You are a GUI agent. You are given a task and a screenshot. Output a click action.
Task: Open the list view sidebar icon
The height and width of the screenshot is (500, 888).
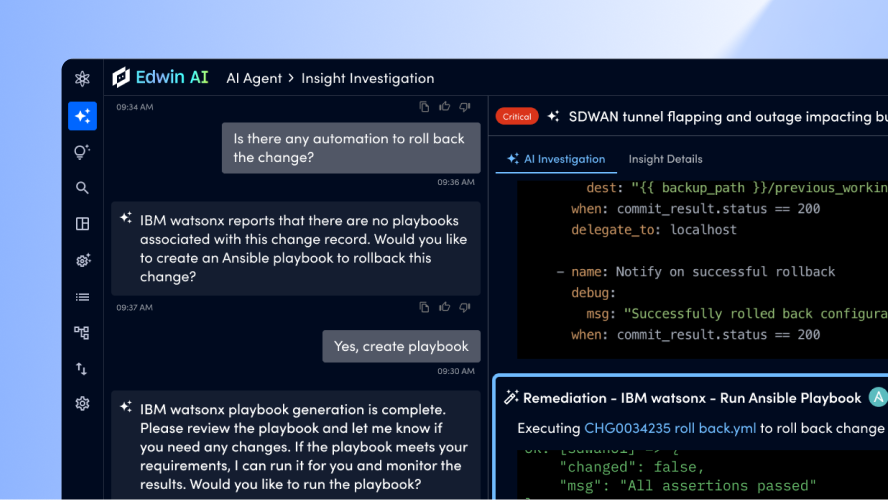(82, 297)
